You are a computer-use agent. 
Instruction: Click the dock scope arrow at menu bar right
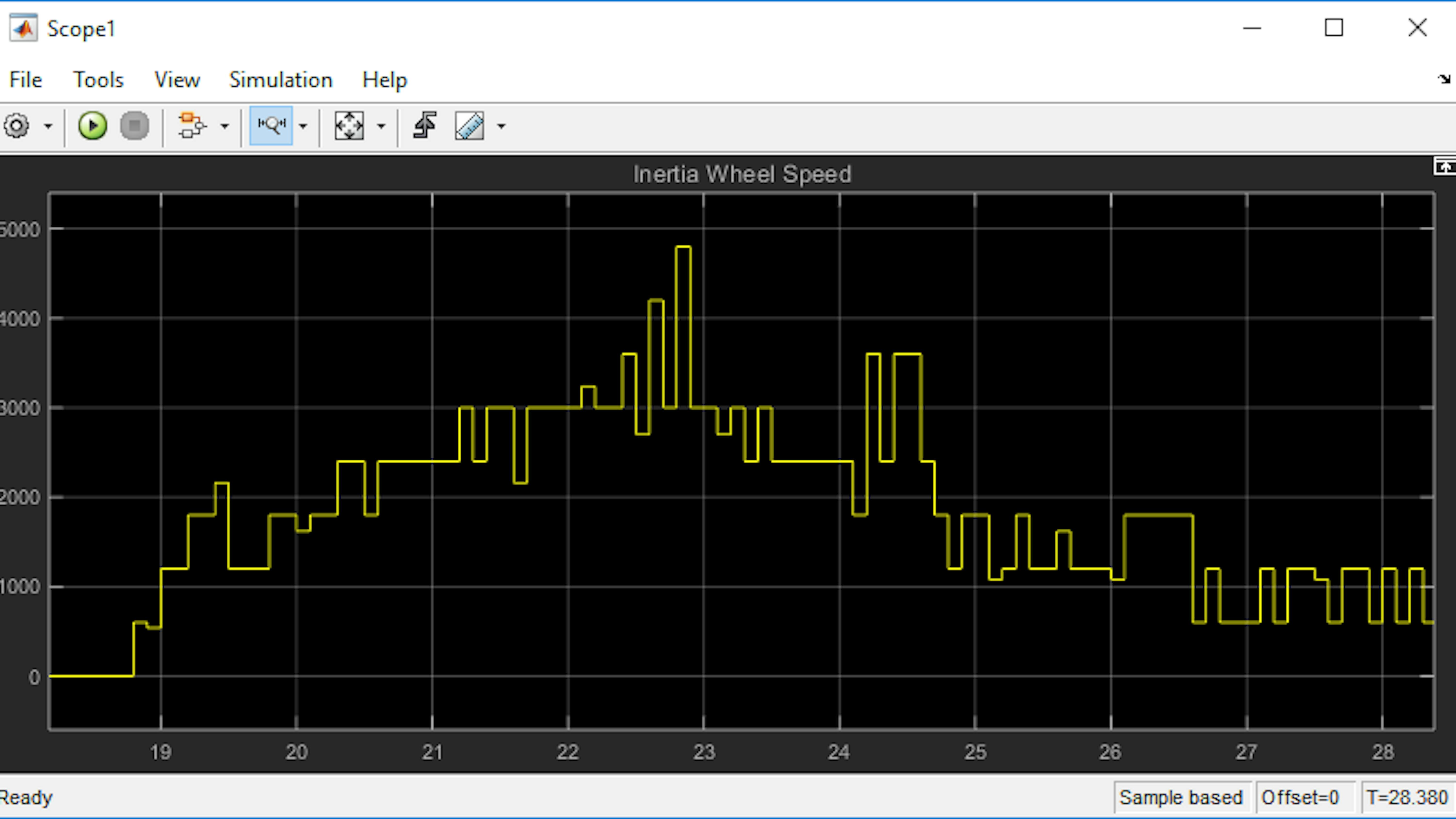click(x=1444, y=79)
